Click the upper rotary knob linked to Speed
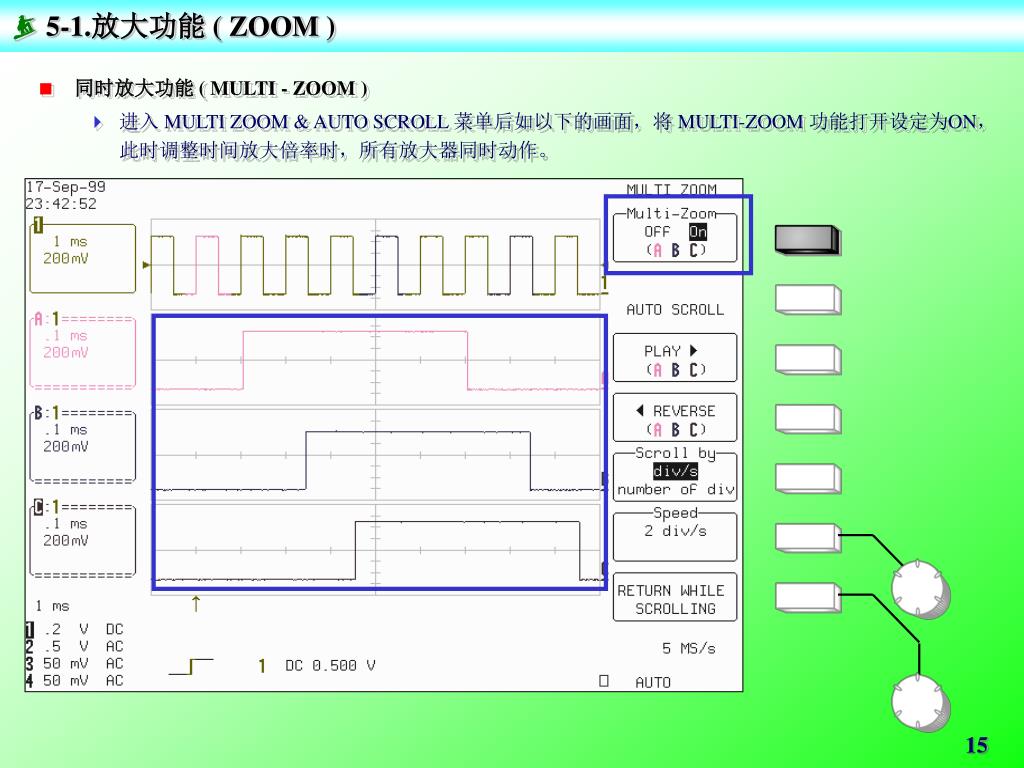Image resolution: width=1024 pixels, height=768 pixels. click(920, 588)
